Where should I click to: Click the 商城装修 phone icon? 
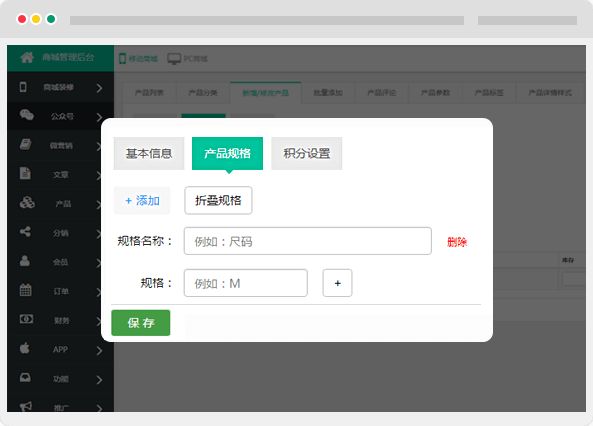pos(23,87)
